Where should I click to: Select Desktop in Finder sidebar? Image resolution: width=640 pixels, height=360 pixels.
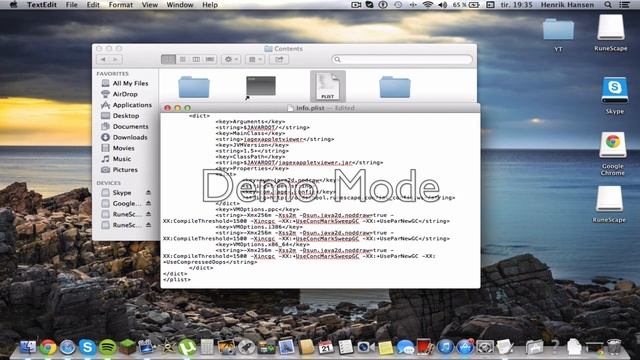pyautogui.click(x=125, y=116)
